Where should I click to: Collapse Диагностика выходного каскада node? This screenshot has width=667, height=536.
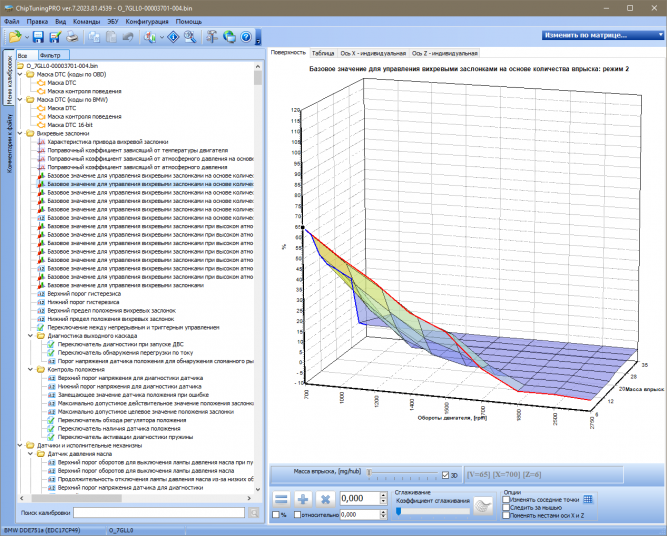point(31,336)
